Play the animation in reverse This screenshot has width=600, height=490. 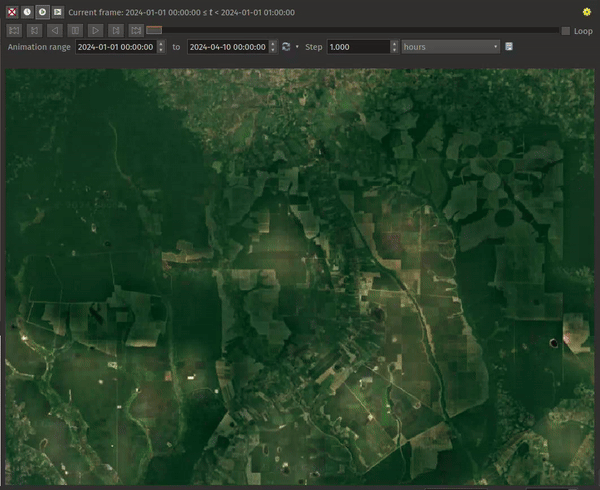[55, 31]
